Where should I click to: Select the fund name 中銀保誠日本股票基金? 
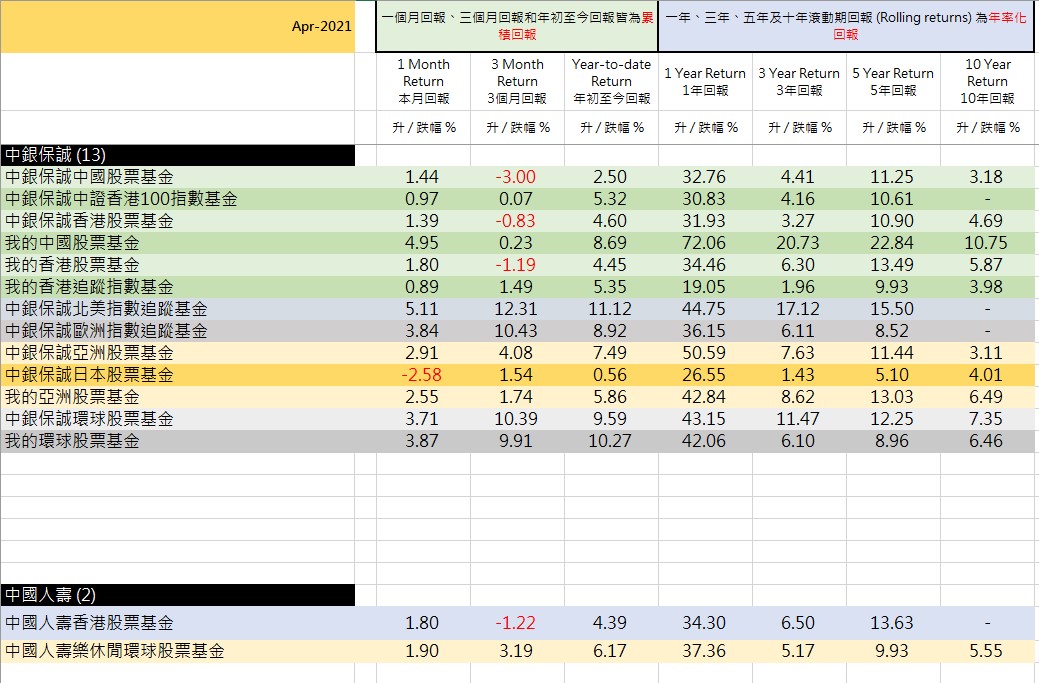pyautogui.click(x=89, y=375)
